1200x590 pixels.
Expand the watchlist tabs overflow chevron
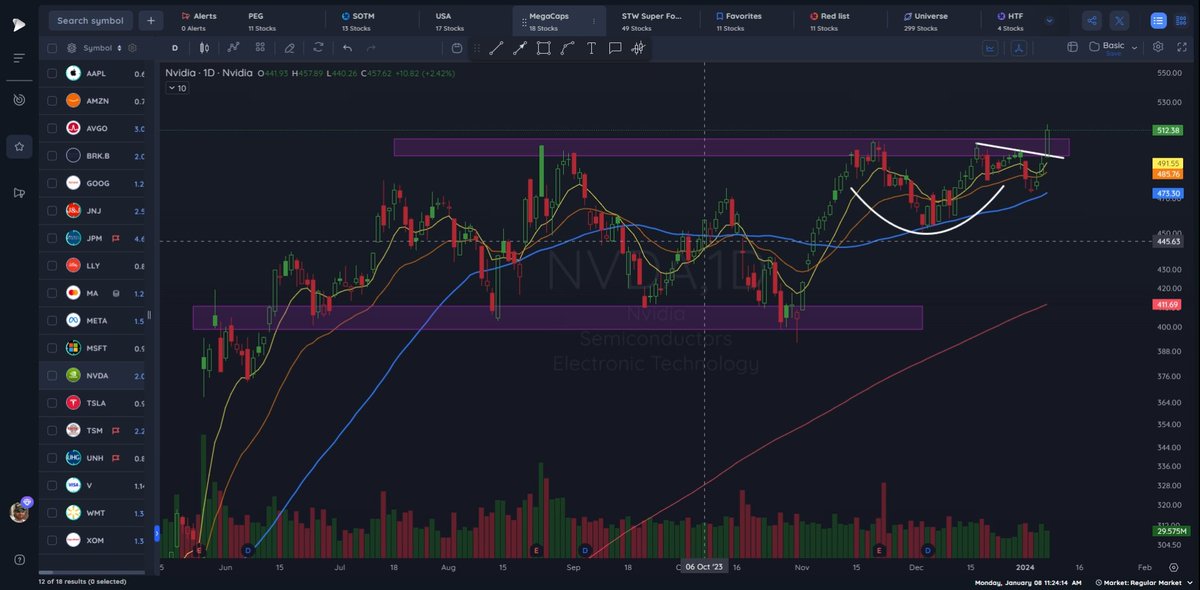click(x=1049, y=20)
